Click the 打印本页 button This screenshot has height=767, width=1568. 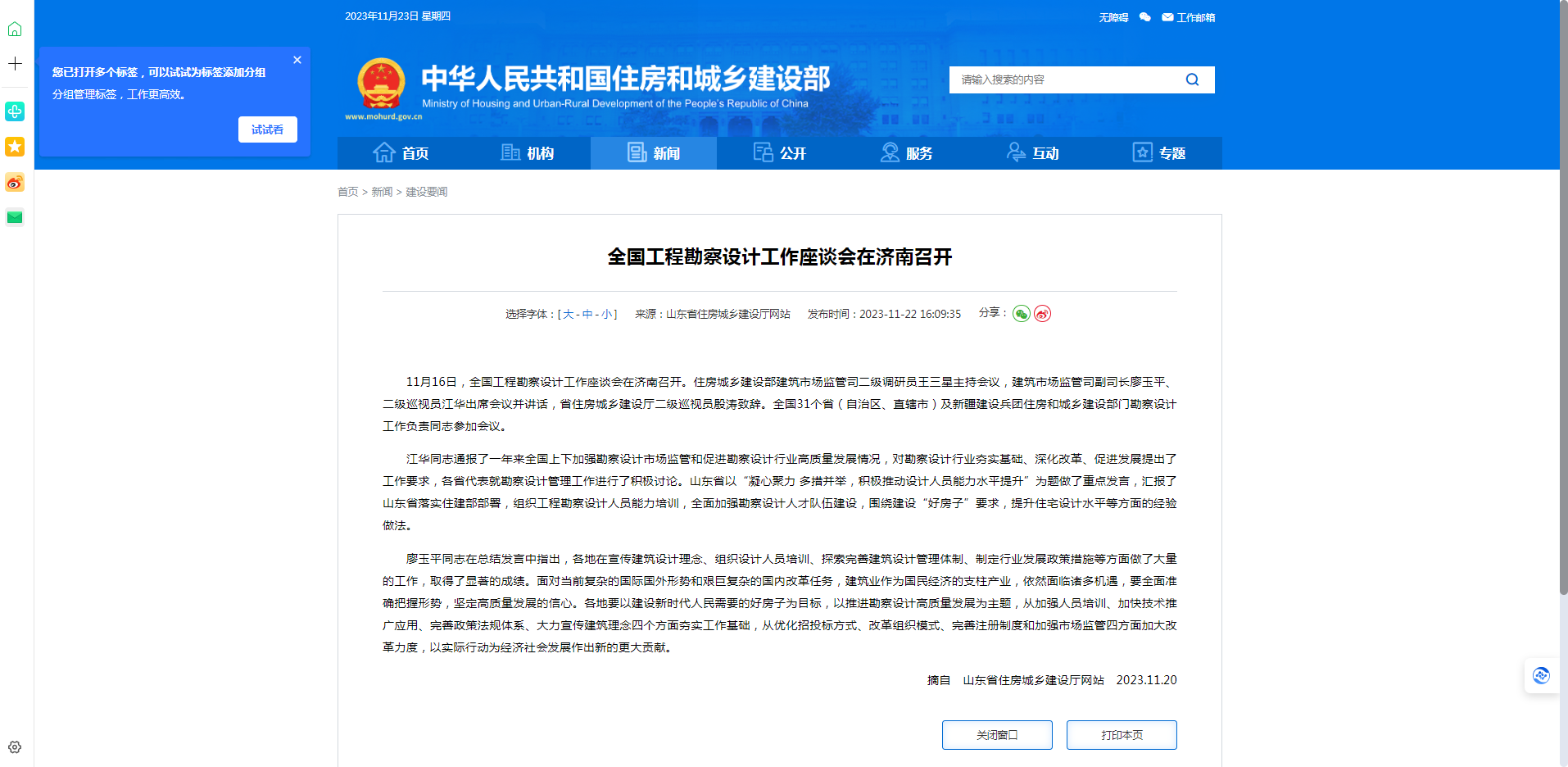[1122, 735]
